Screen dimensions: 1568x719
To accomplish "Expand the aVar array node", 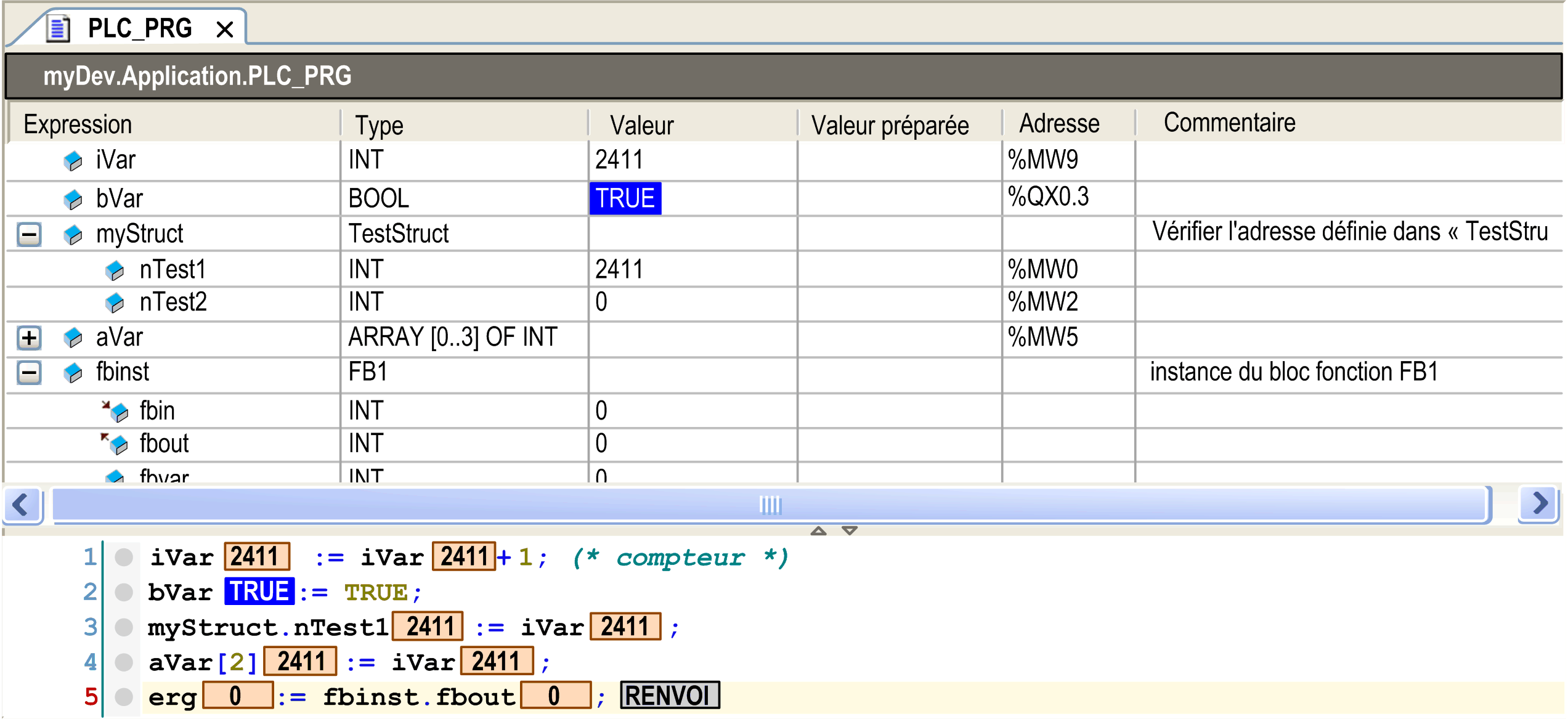I will 29,338.
